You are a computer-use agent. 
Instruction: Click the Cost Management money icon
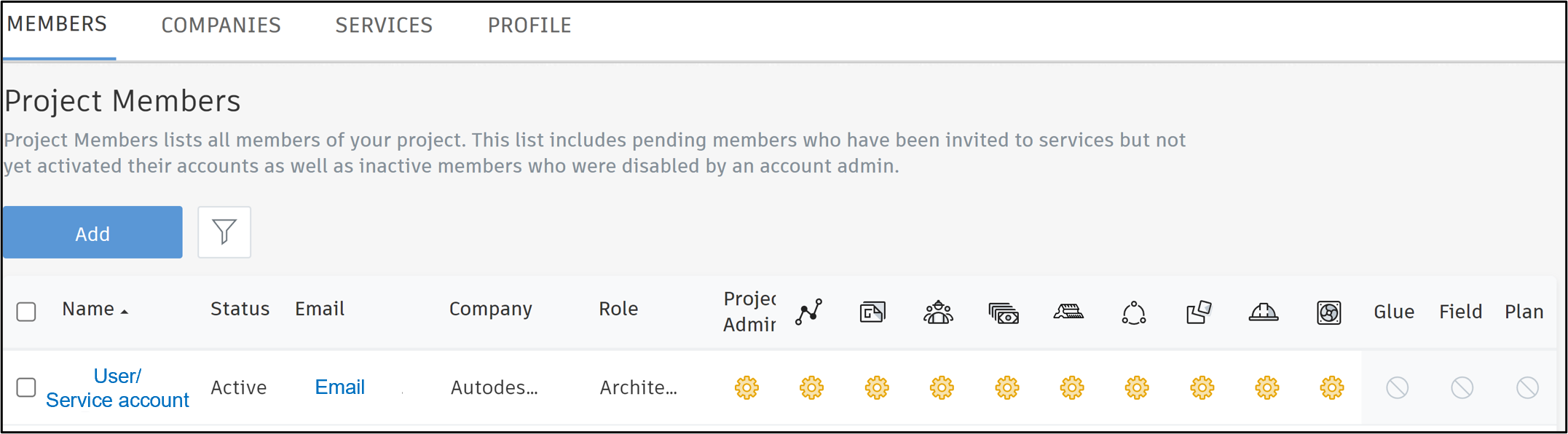tap(1004, 313)
